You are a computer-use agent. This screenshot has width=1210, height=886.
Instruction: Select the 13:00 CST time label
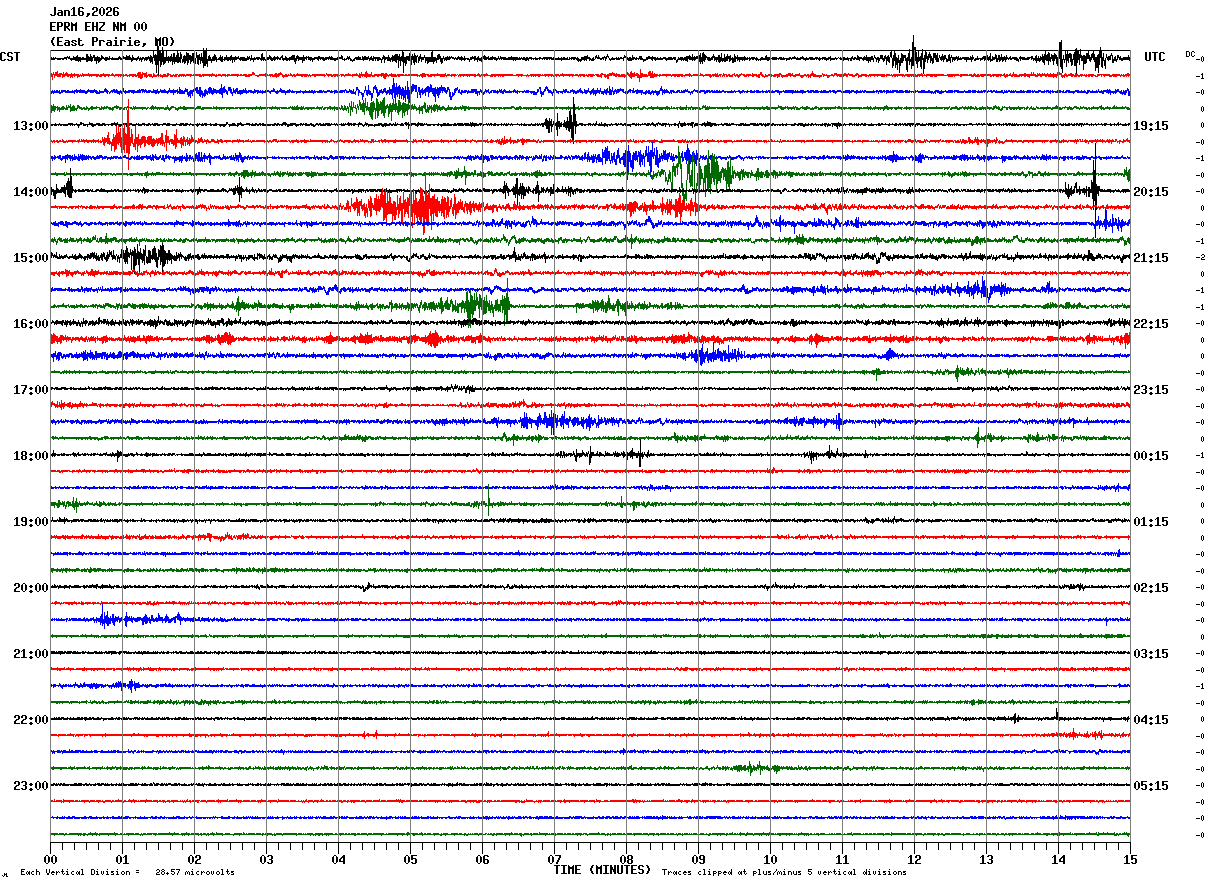click(x=31, y=126)
